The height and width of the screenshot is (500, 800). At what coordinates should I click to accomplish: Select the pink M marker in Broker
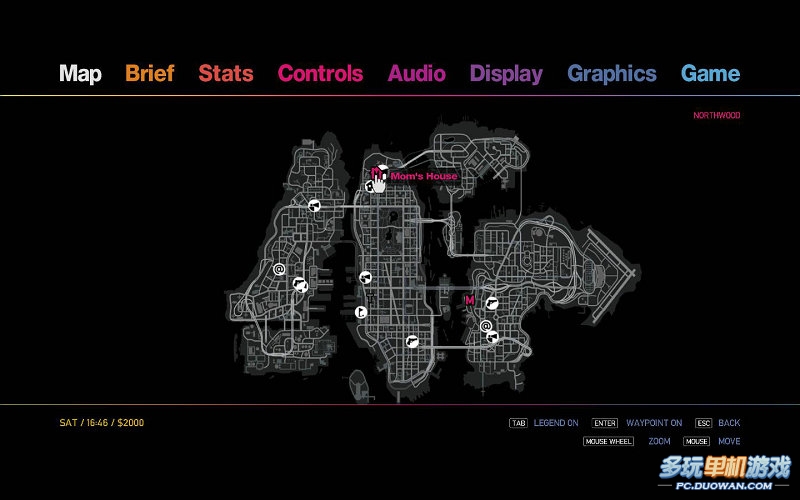[x=469, y=300]
